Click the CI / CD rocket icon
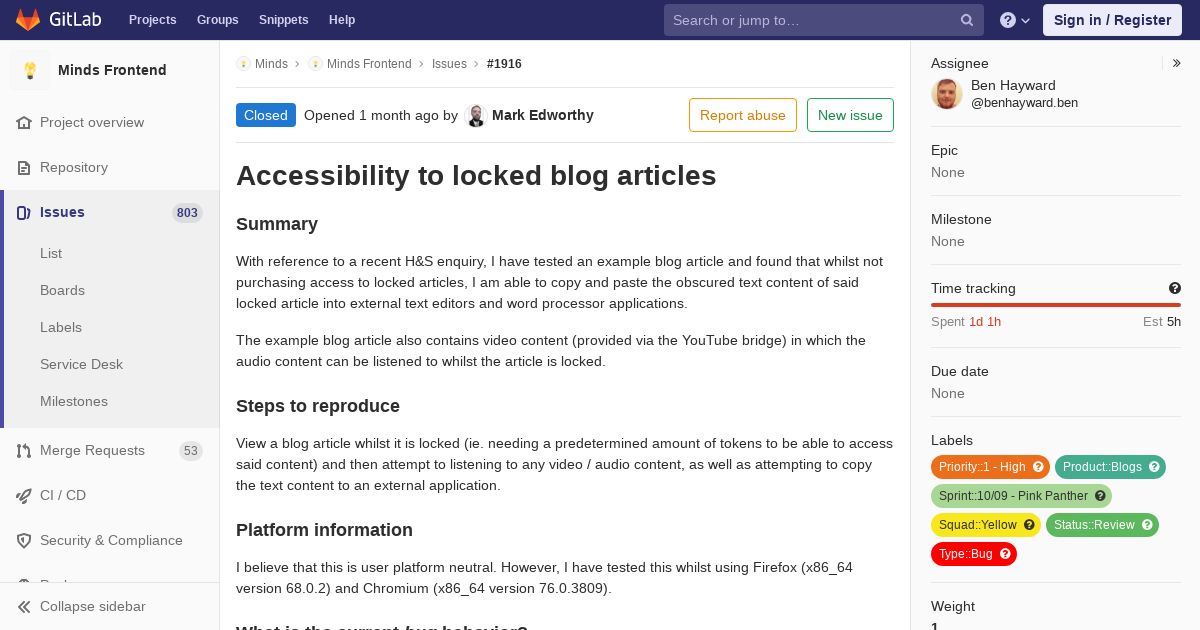The image size is (1200, 630). tap(24, 495)
